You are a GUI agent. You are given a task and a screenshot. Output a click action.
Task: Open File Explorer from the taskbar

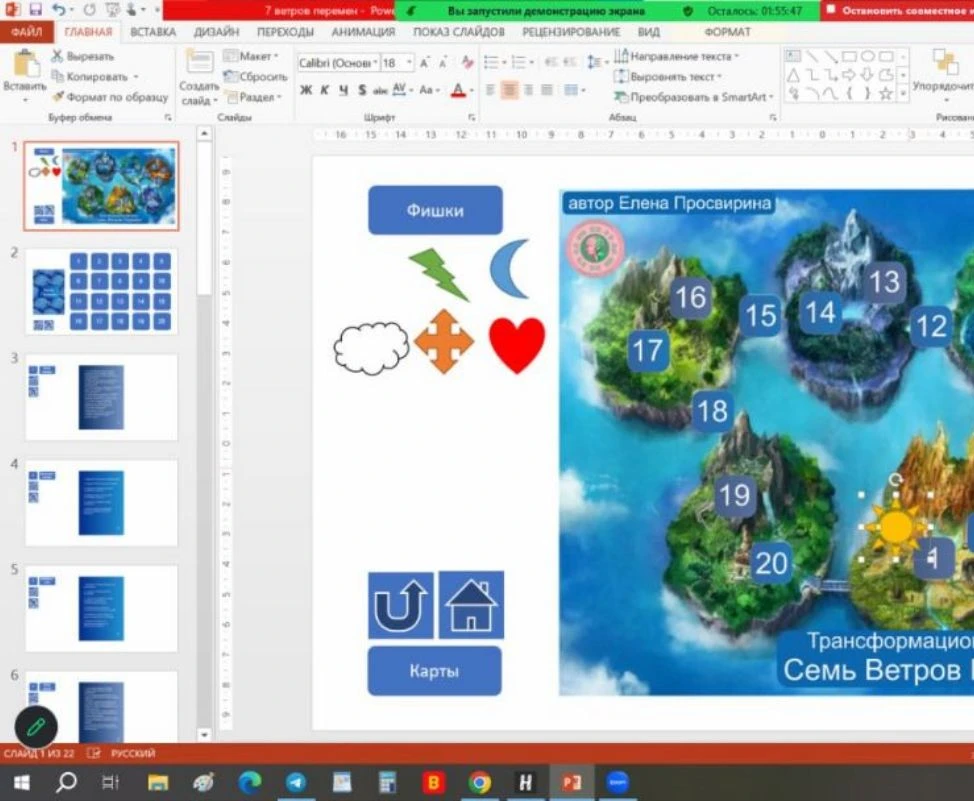158,782
